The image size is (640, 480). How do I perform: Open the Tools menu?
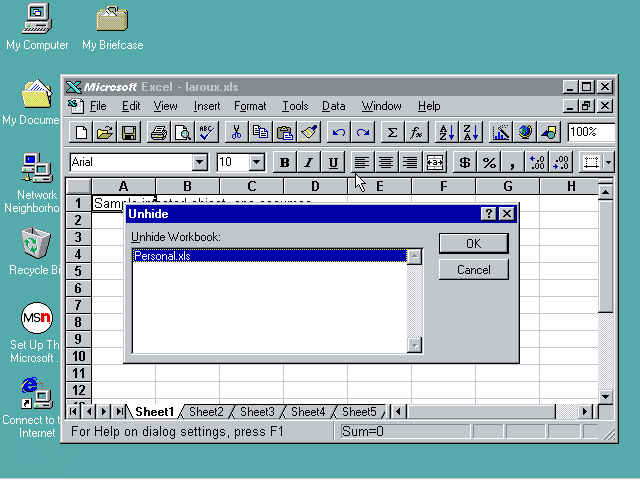295,106
